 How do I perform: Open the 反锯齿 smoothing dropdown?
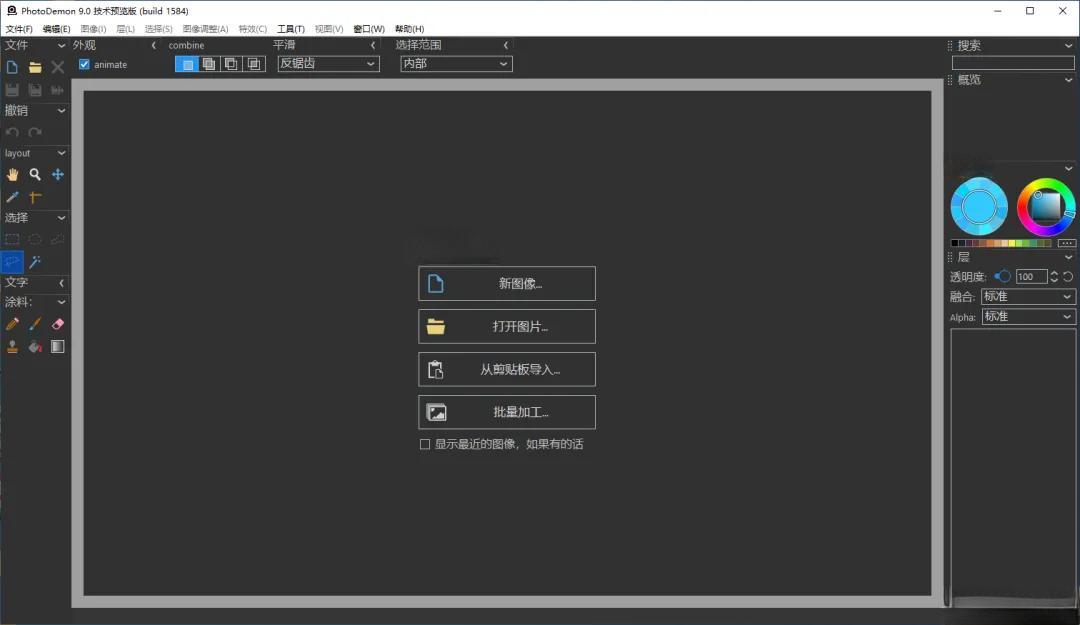(x=328, y=64)
